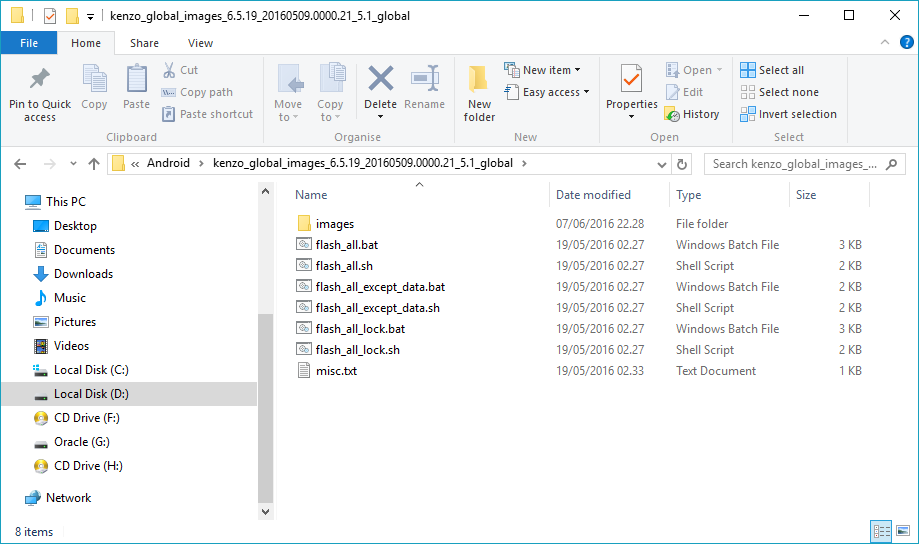This screenshot has height=544, width=919.
Task: Switch to the Home tab
Action: tap(86, 43)
